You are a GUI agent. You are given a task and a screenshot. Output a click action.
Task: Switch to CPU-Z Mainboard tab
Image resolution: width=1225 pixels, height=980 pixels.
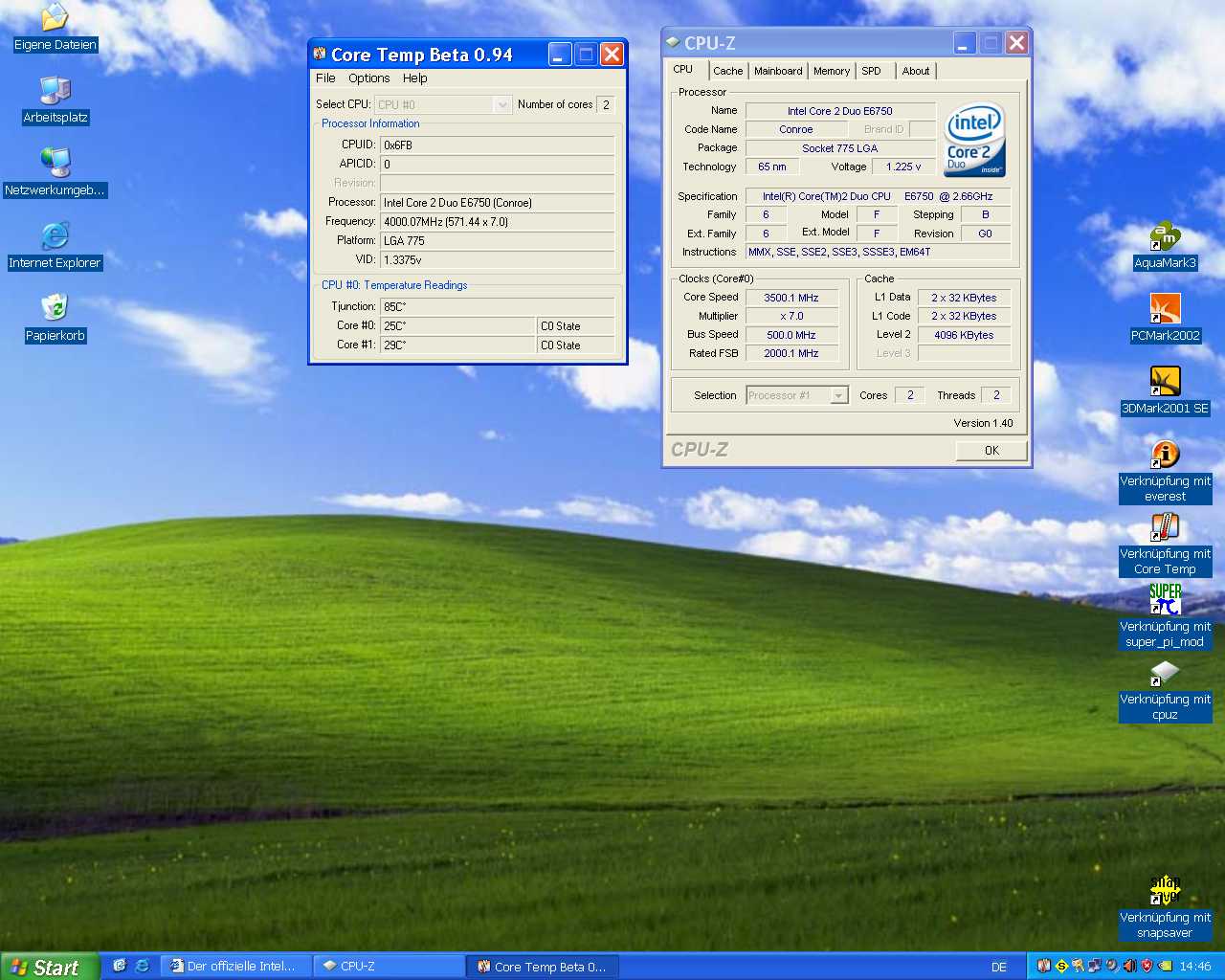point(778,71)
